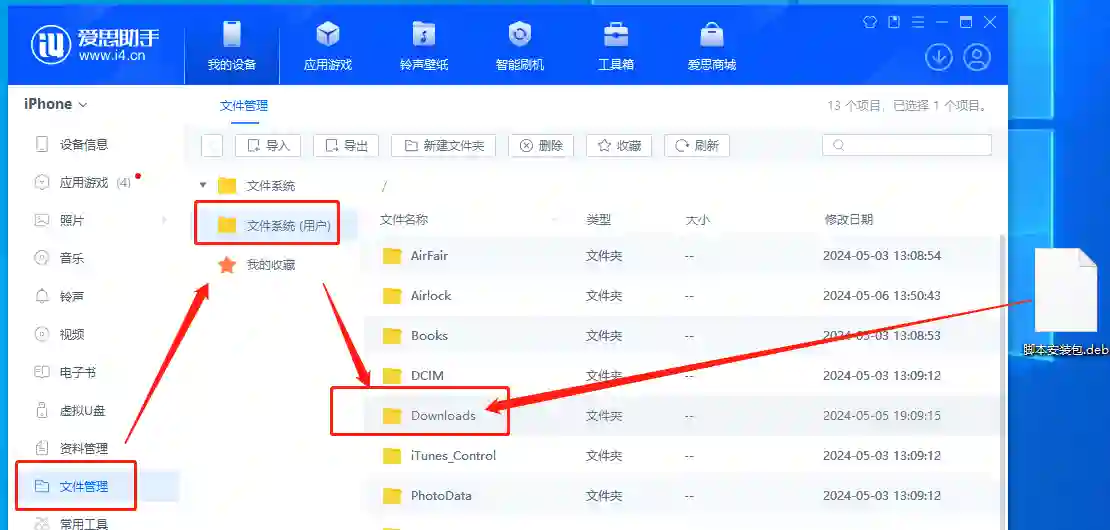Select the Downloads folder row
Viewport: 1110px width, 530px height.
[x=443, y=415]
